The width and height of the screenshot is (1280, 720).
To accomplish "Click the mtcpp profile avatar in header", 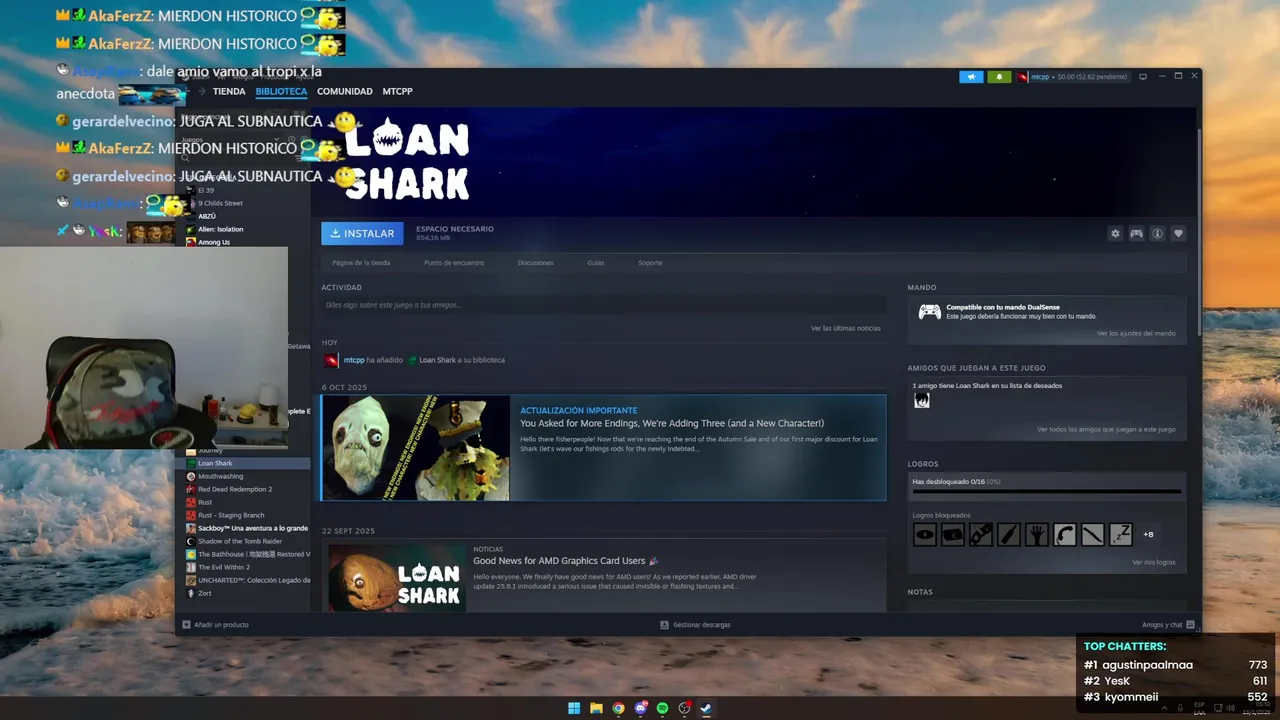I will (1022, 77).
